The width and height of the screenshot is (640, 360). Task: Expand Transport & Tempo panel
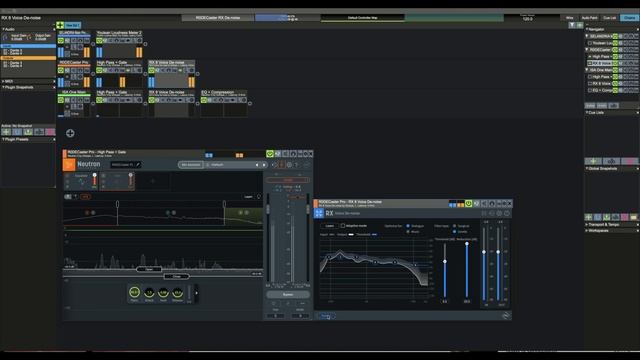[587, 225]
